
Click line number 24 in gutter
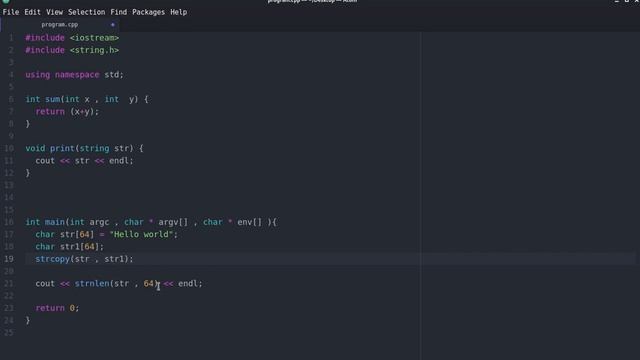pyautogui.click(x=9, y=320)
